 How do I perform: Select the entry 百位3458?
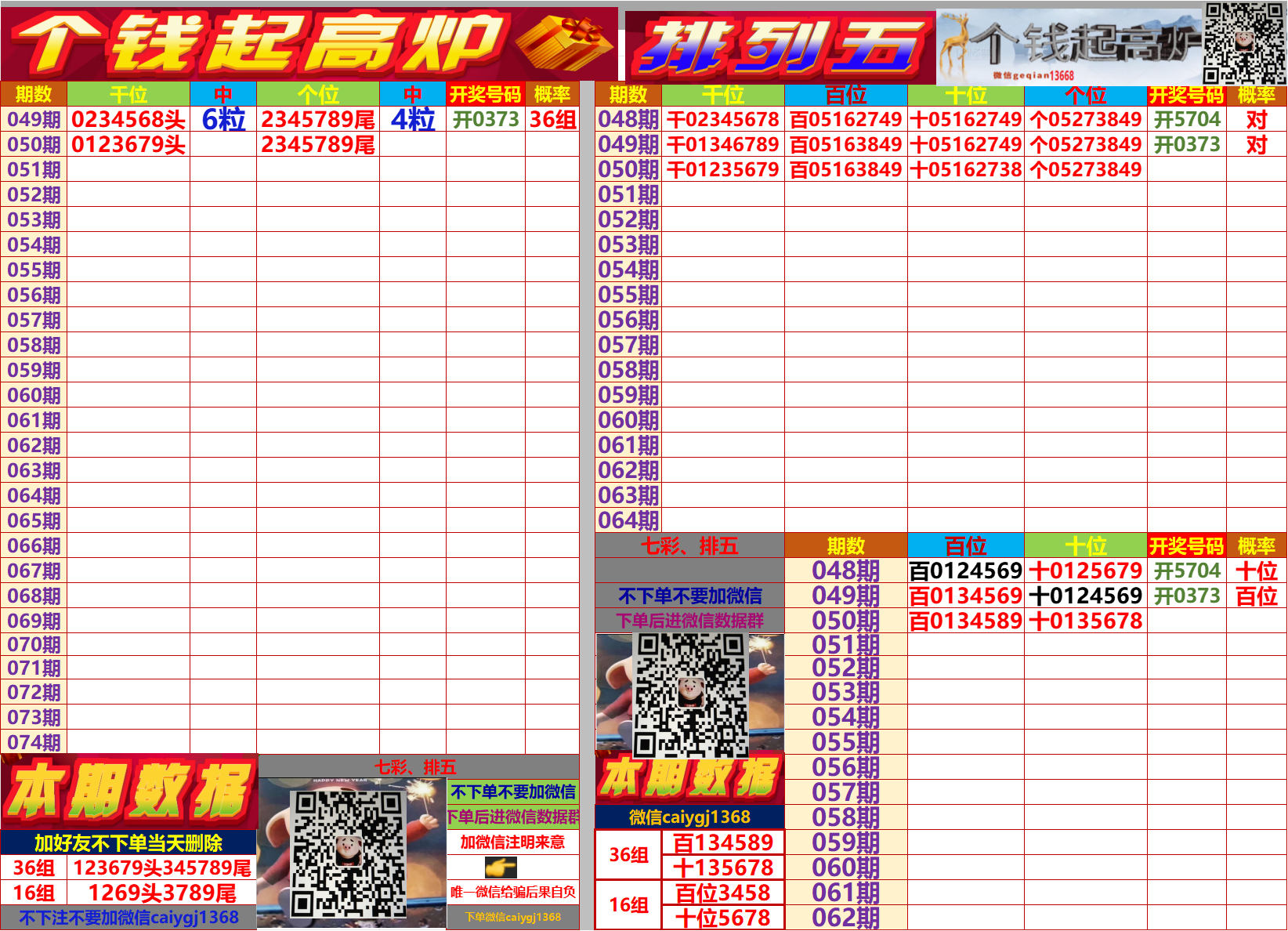[723, 893]
